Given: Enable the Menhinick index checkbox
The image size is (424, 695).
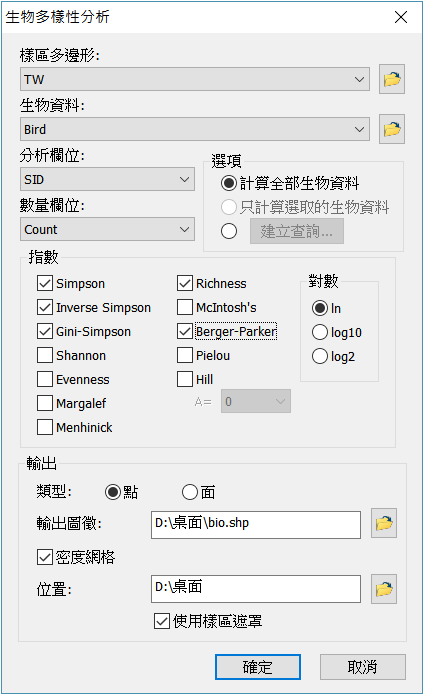Looking at the screenshot, I should [45, 427].
